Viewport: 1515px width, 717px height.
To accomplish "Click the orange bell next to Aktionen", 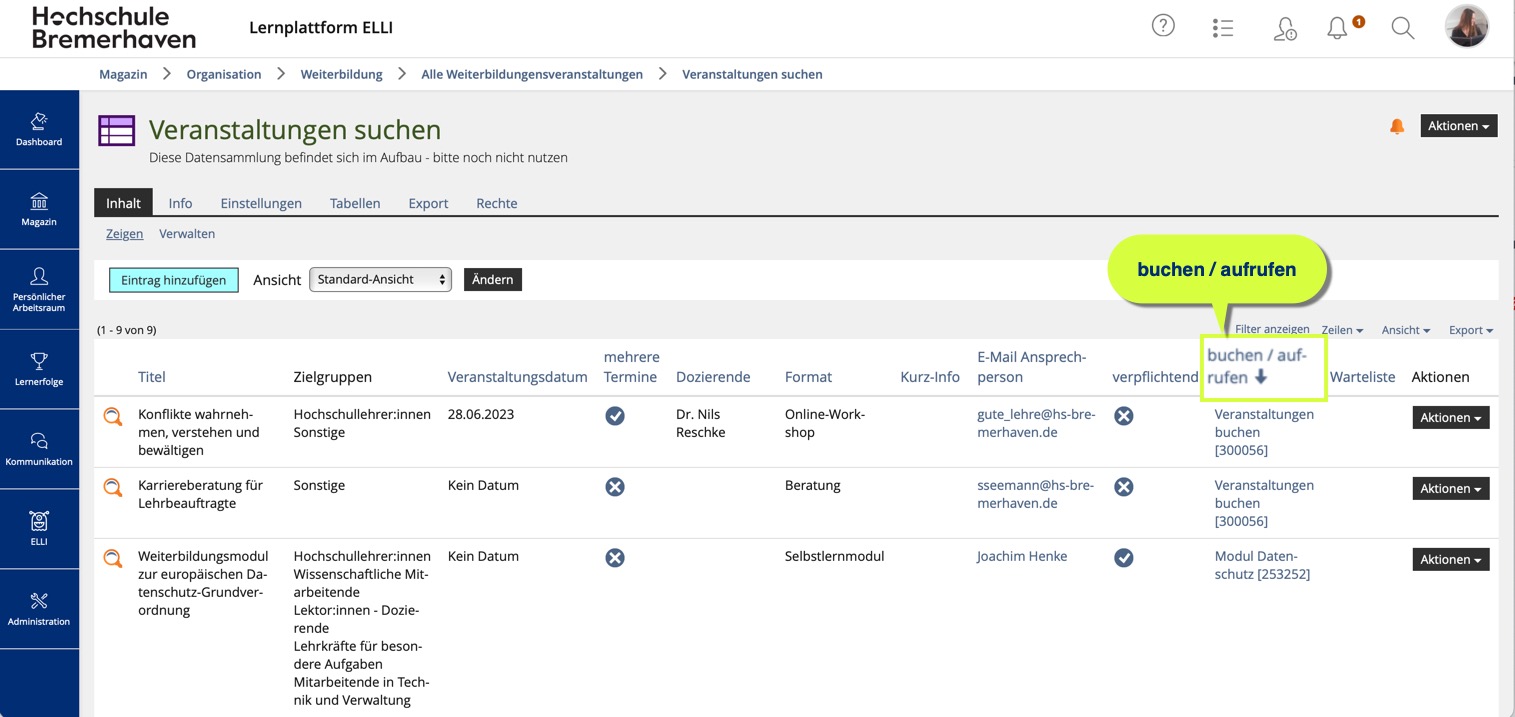I will [1397, 127].
